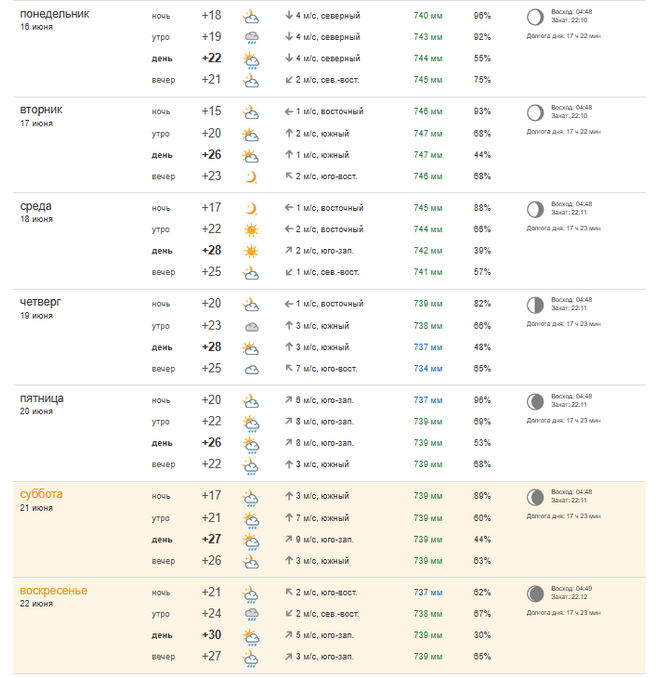Click the Sunday daytime weather icon at +30

250,635
